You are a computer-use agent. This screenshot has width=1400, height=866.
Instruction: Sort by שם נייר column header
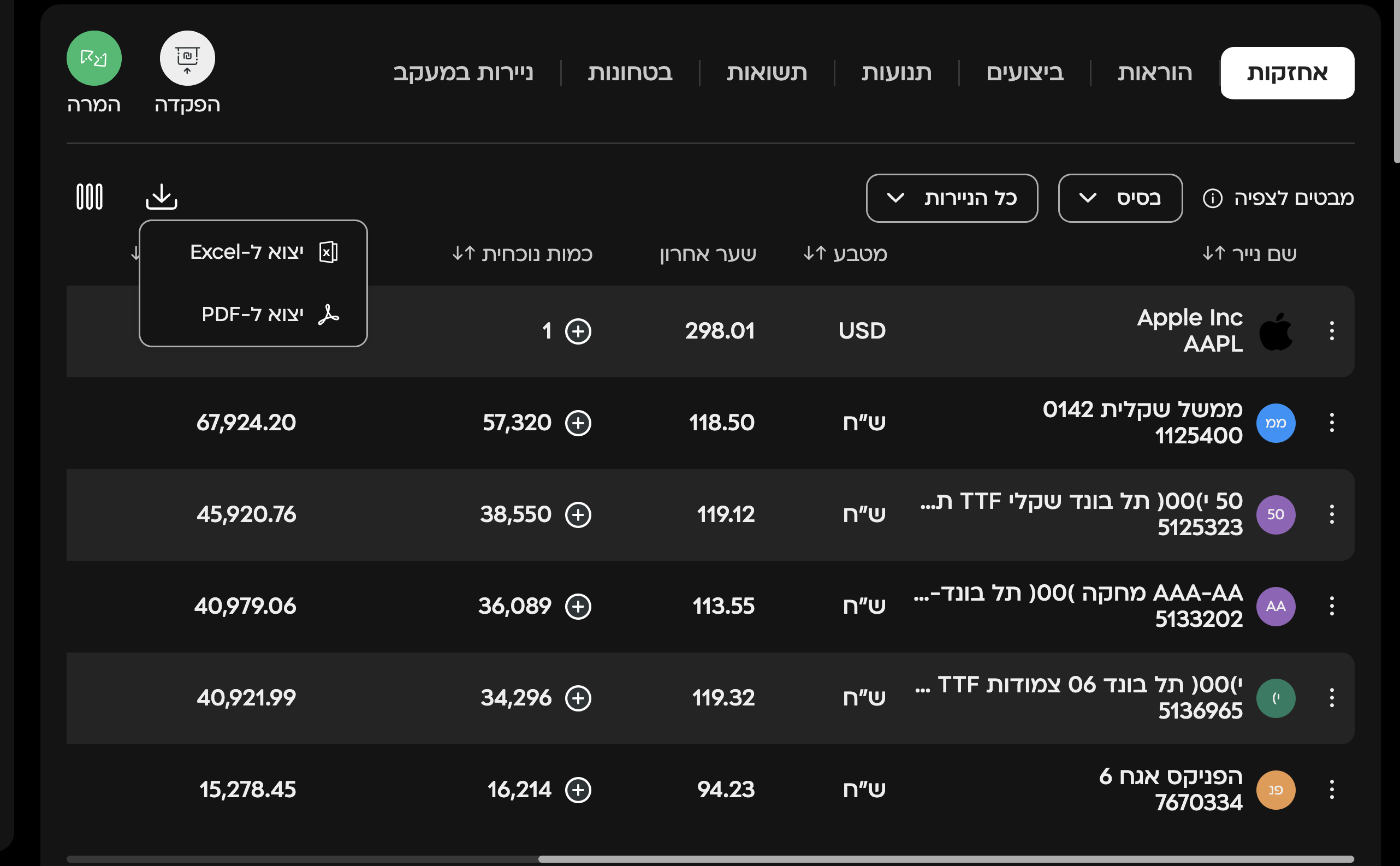(1249, 253)
